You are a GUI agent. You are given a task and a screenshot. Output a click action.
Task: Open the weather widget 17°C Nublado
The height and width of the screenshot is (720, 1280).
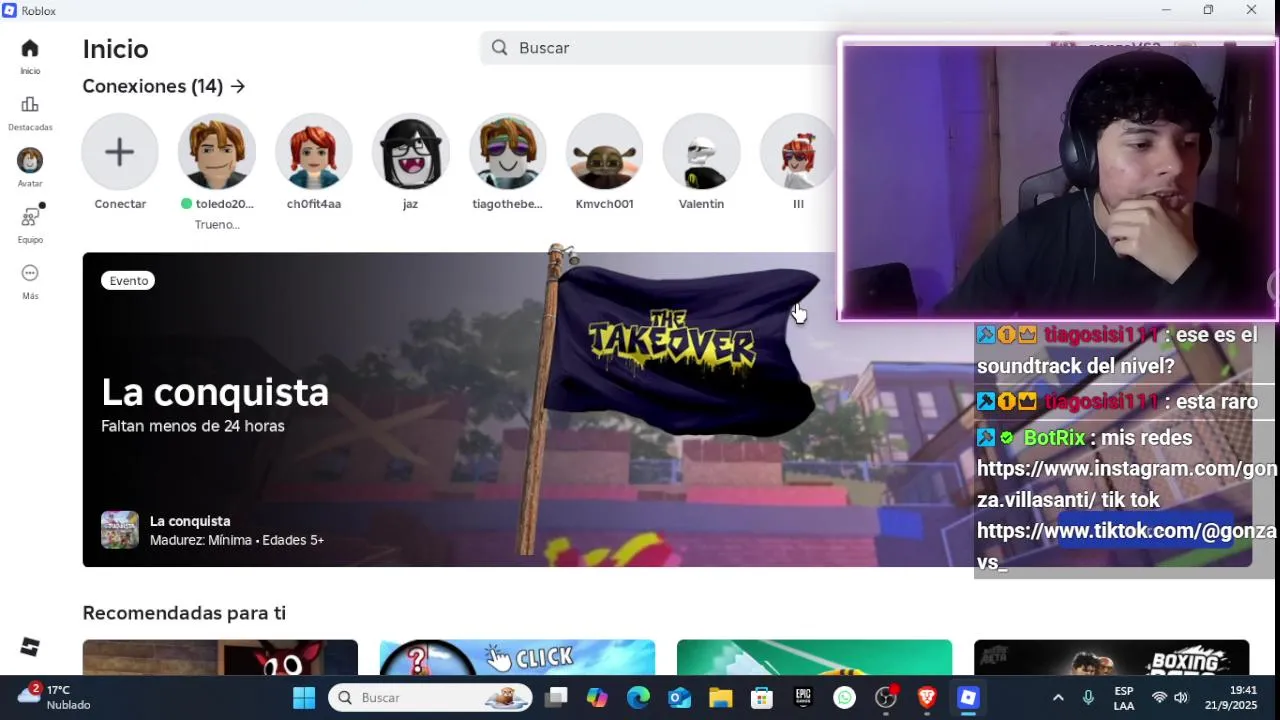[55, 697]
